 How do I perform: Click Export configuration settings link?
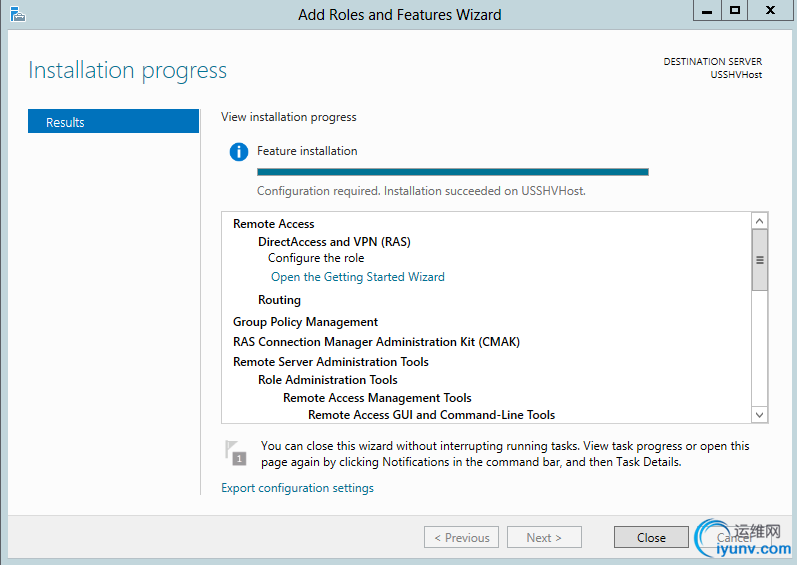[x=297, y=488]
